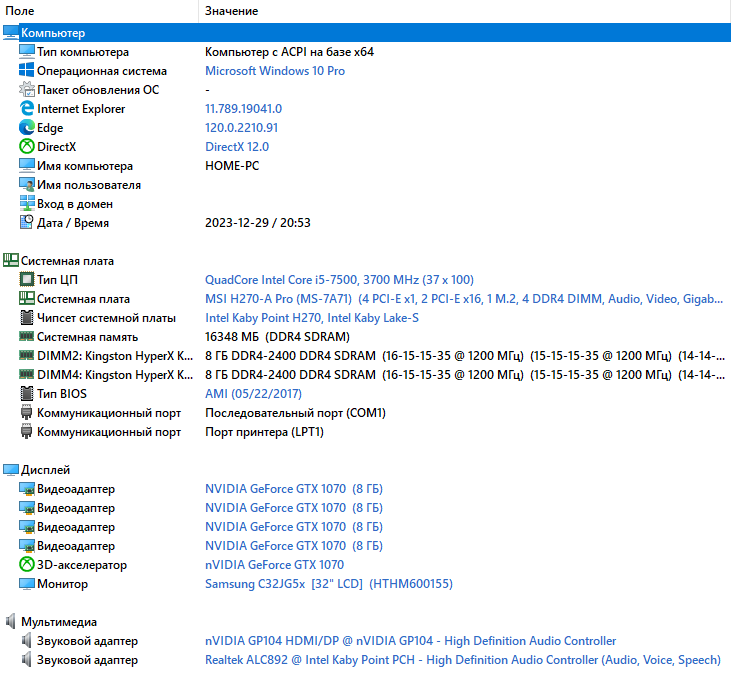Click the port icon for LPT1 row
The image size is (741, 676).
[x=26, y=432]
